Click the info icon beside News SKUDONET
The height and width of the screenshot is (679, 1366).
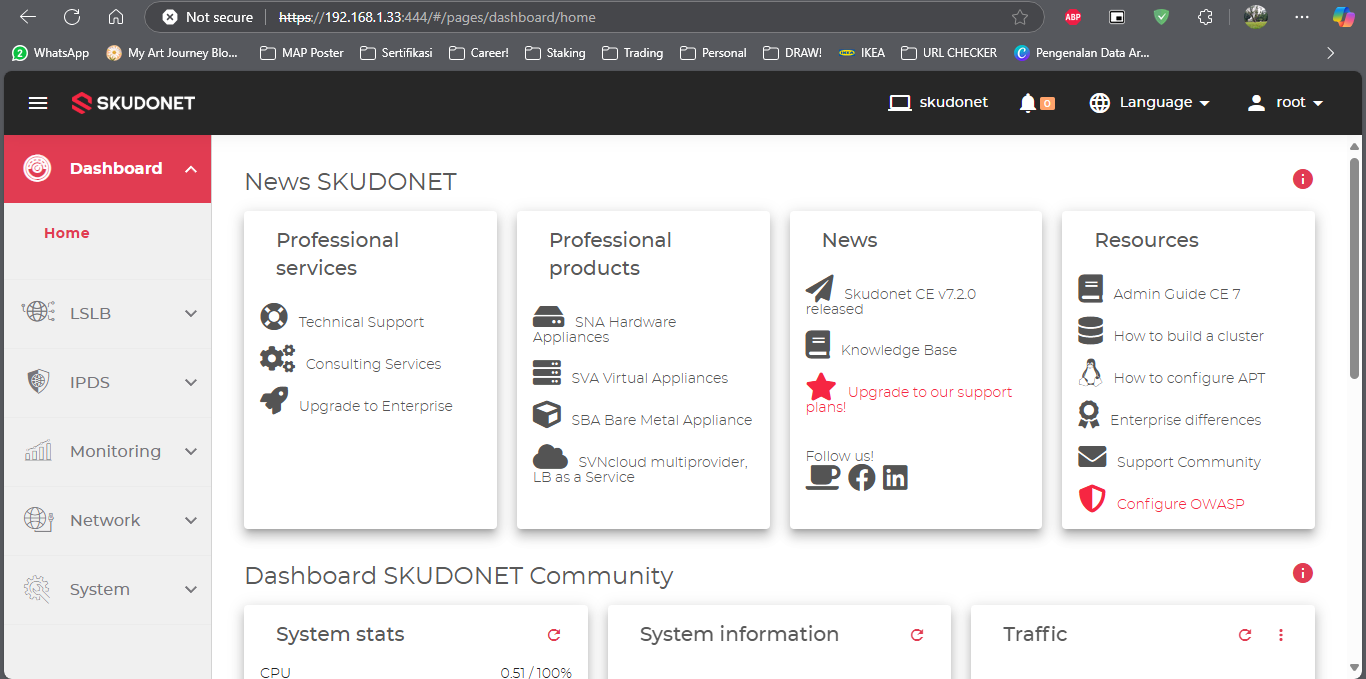(1302, 180)
